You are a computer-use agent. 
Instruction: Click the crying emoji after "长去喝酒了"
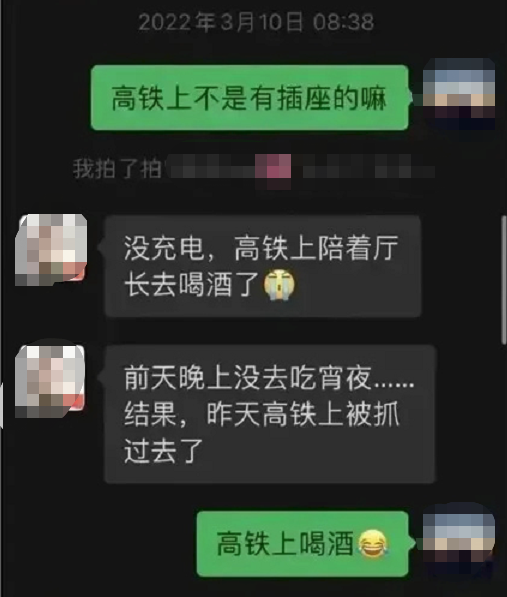click(x=279, y=284)
